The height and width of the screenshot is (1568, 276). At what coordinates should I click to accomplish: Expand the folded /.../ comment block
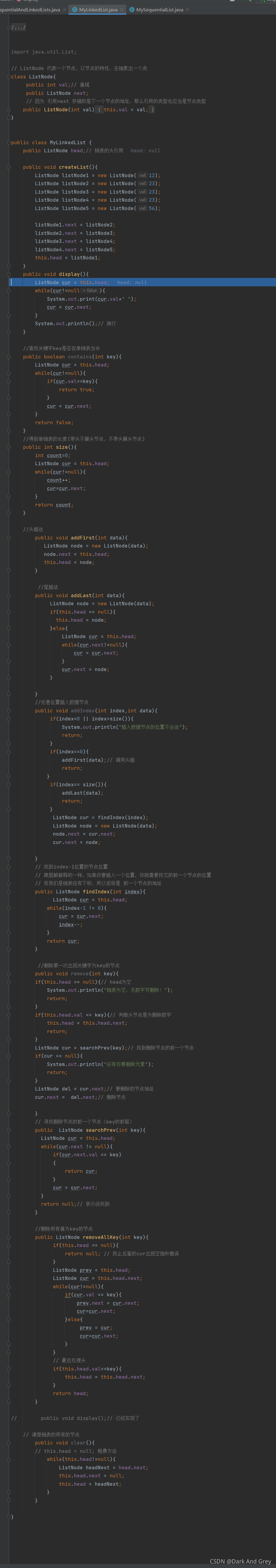18,28
